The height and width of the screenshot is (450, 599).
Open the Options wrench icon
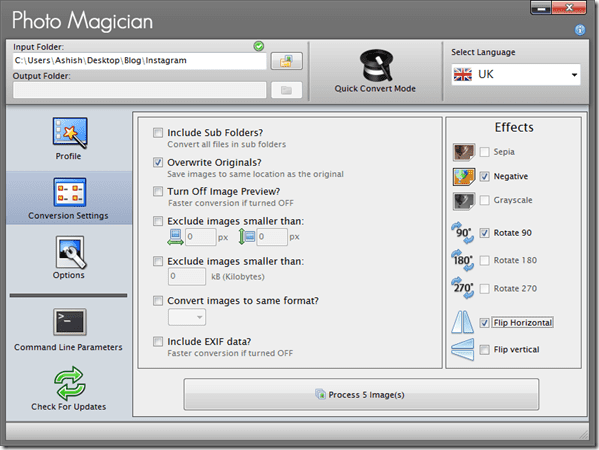pyautogui.click(x=70, y=253)
